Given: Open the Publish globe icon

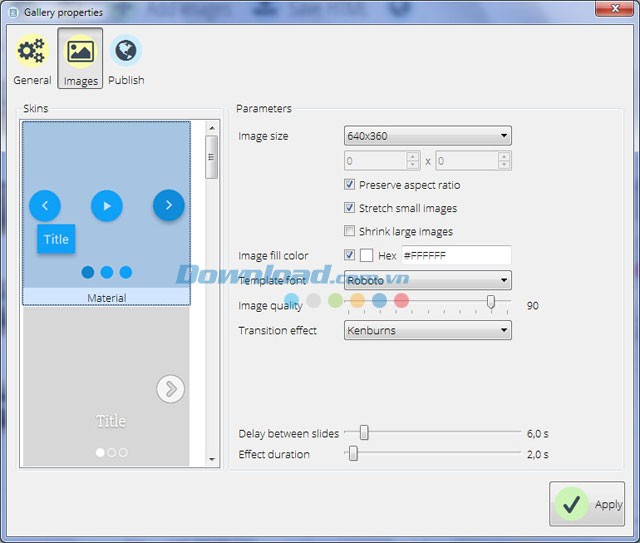Looking at the screenshot, I should coord(126,52).
